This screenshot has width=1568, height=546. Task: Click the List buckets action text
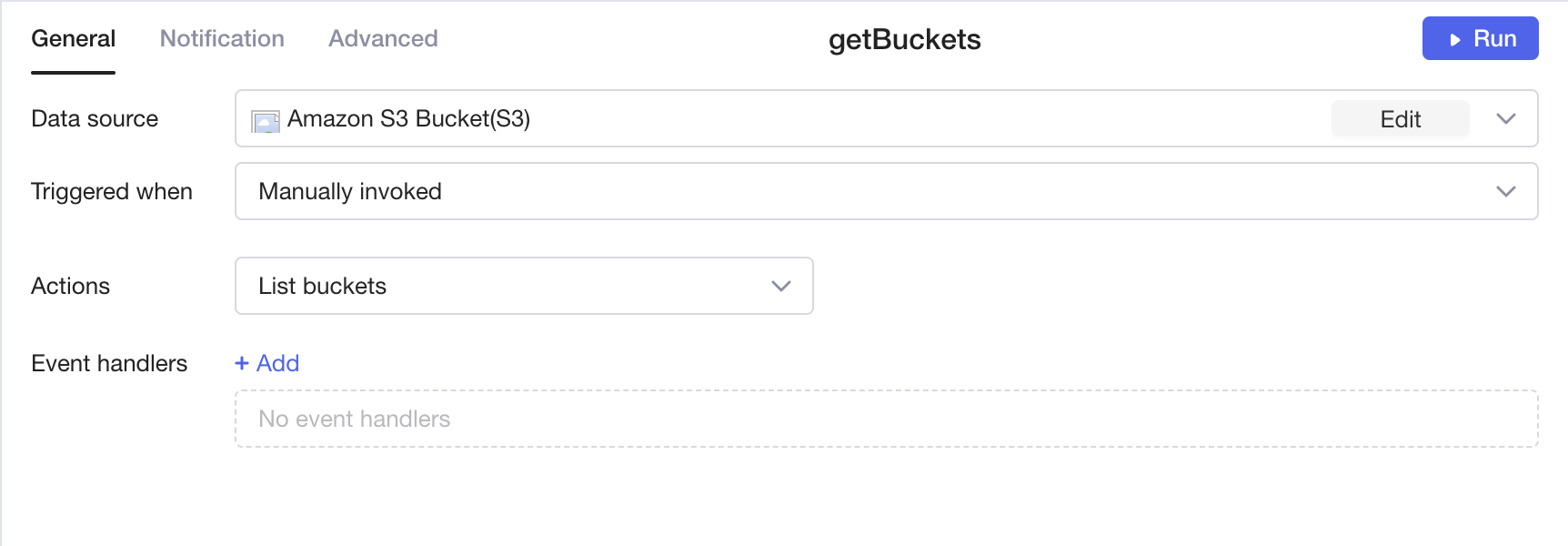[323, 286]
